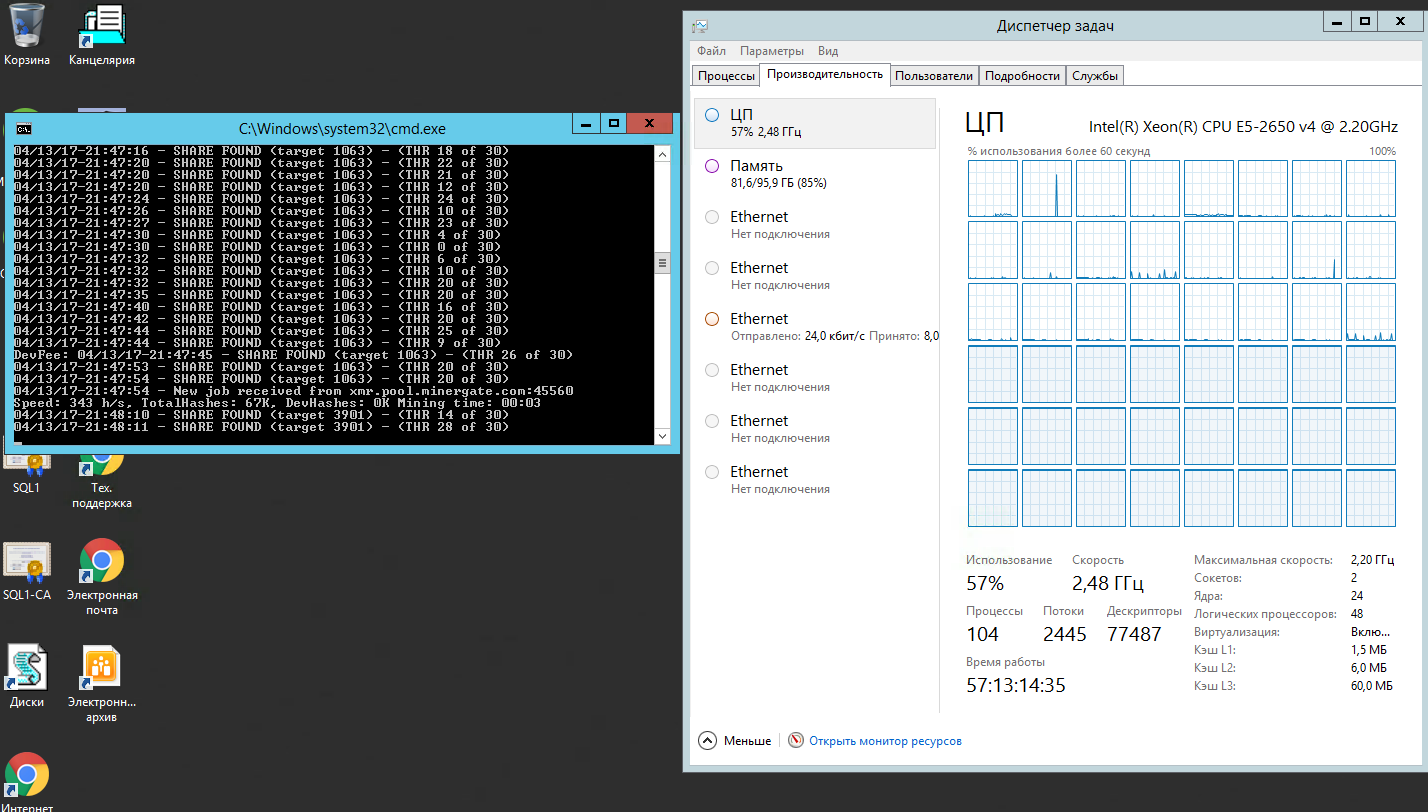Click the 57% value under Использование

(985, 583)
